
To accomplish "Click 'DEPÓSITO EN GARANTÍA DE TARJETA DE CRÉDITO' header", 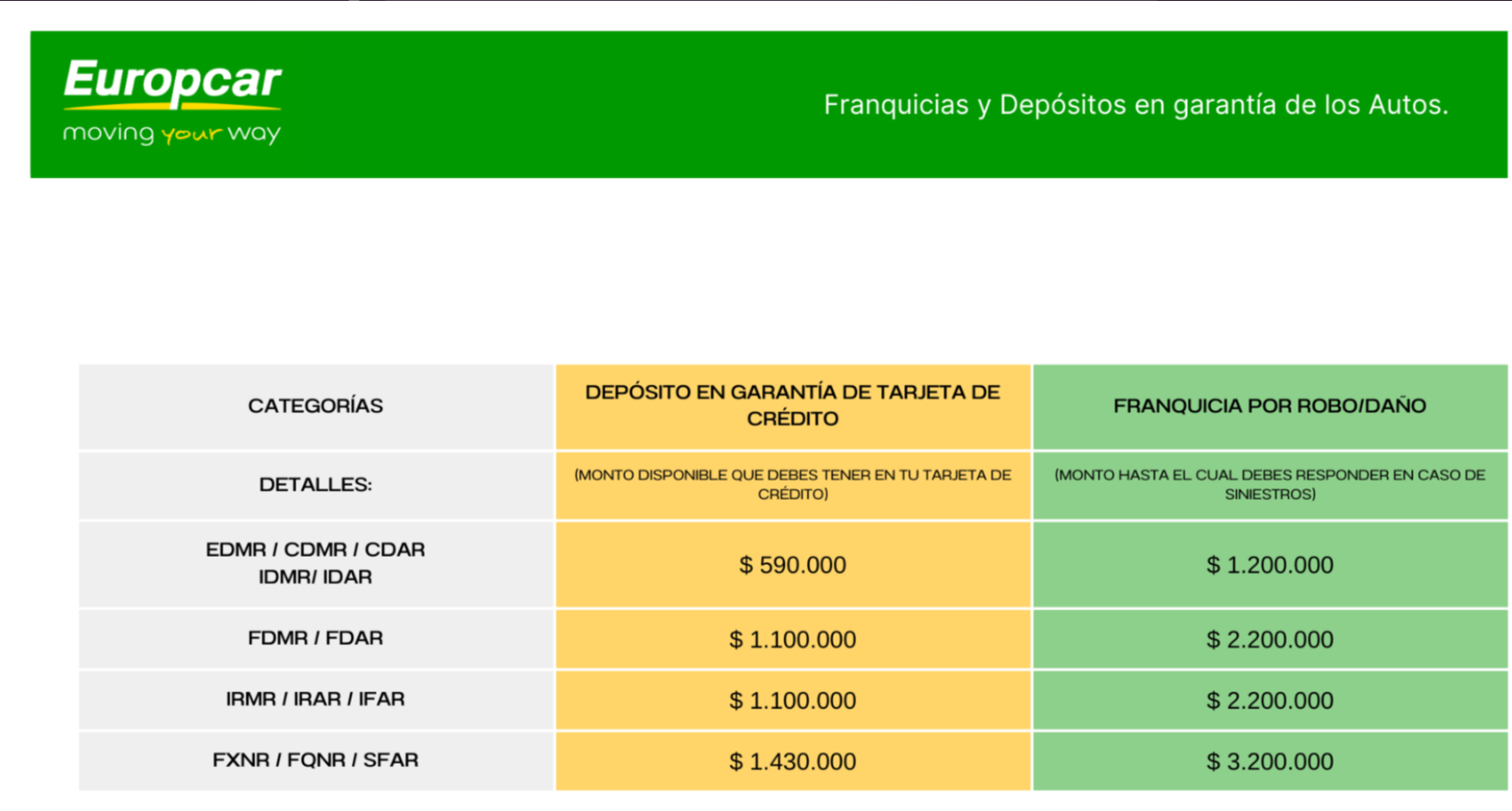I will (x=793, y=406).
